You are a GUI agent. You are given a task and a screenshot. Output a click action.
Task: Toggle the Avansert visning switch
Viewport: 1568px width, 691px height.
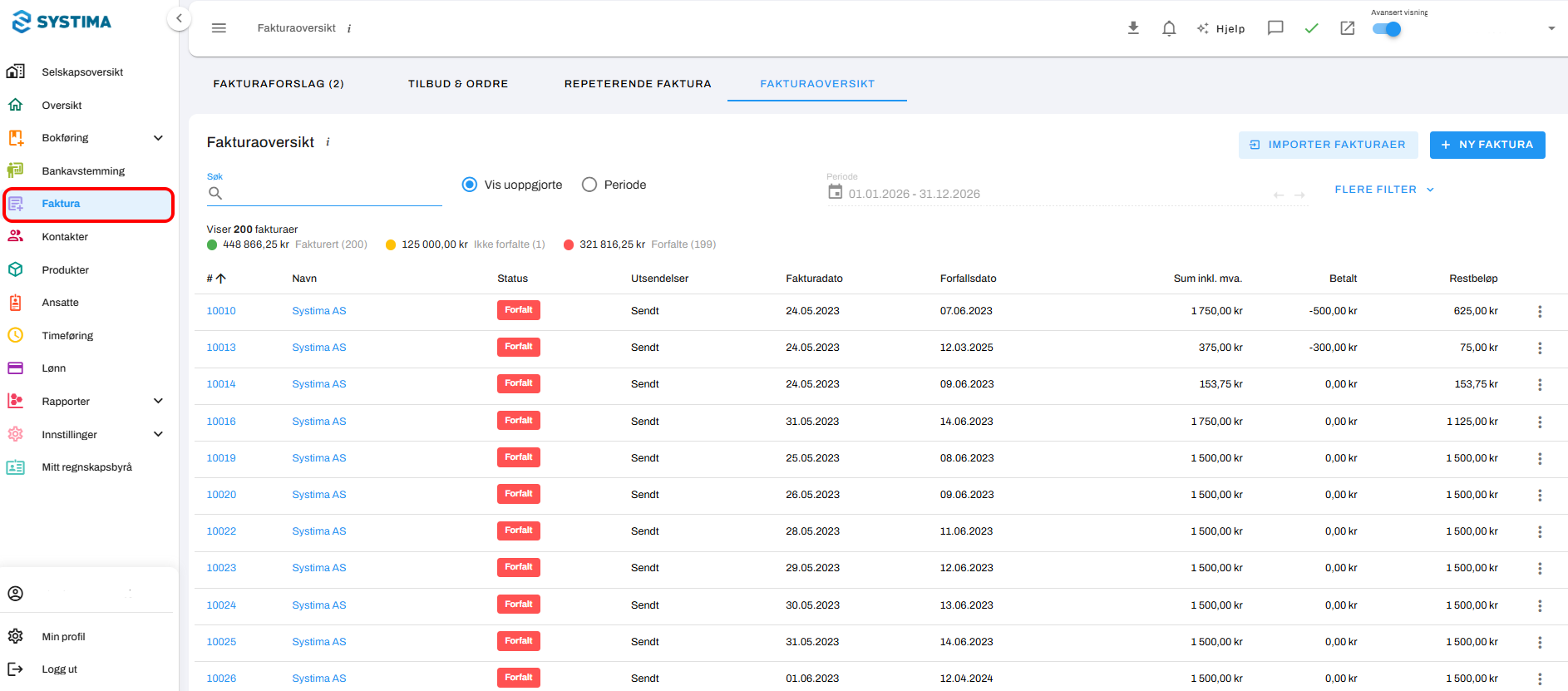pyautogui.click(x=1387, y=29)
